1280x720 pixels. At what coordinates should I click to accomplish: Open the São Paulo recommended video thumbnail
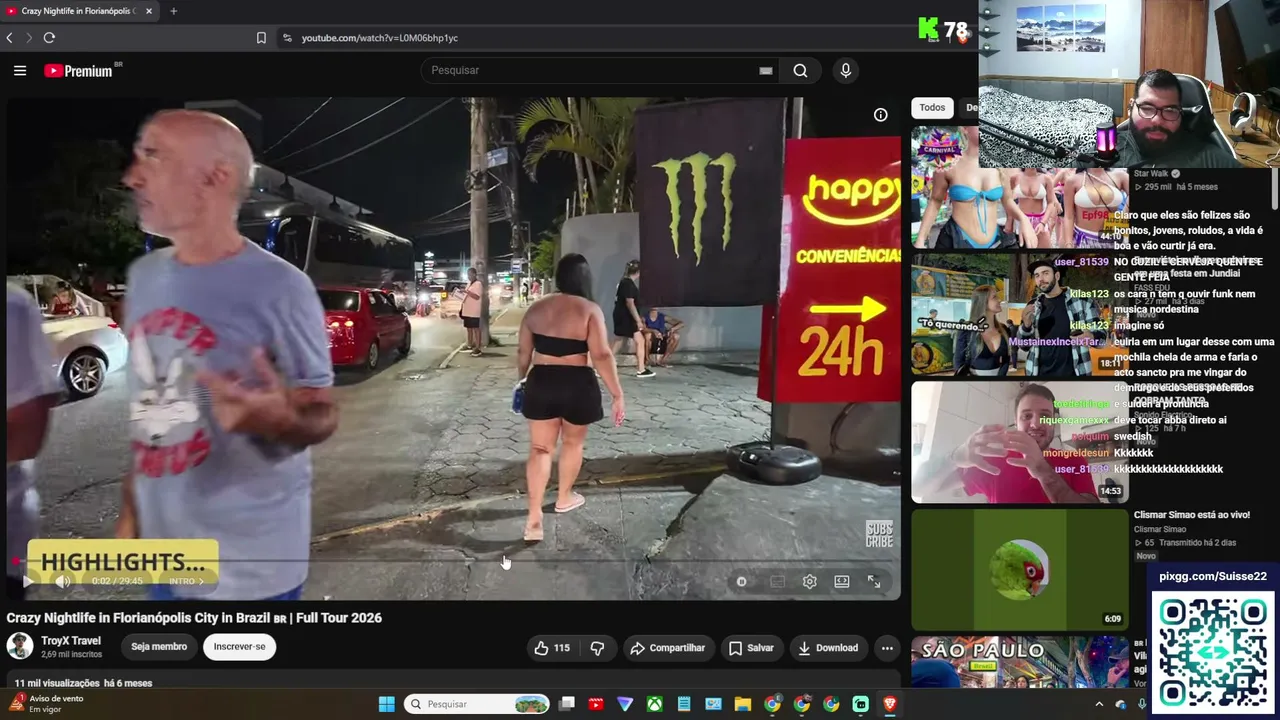tap(1019, 662)
